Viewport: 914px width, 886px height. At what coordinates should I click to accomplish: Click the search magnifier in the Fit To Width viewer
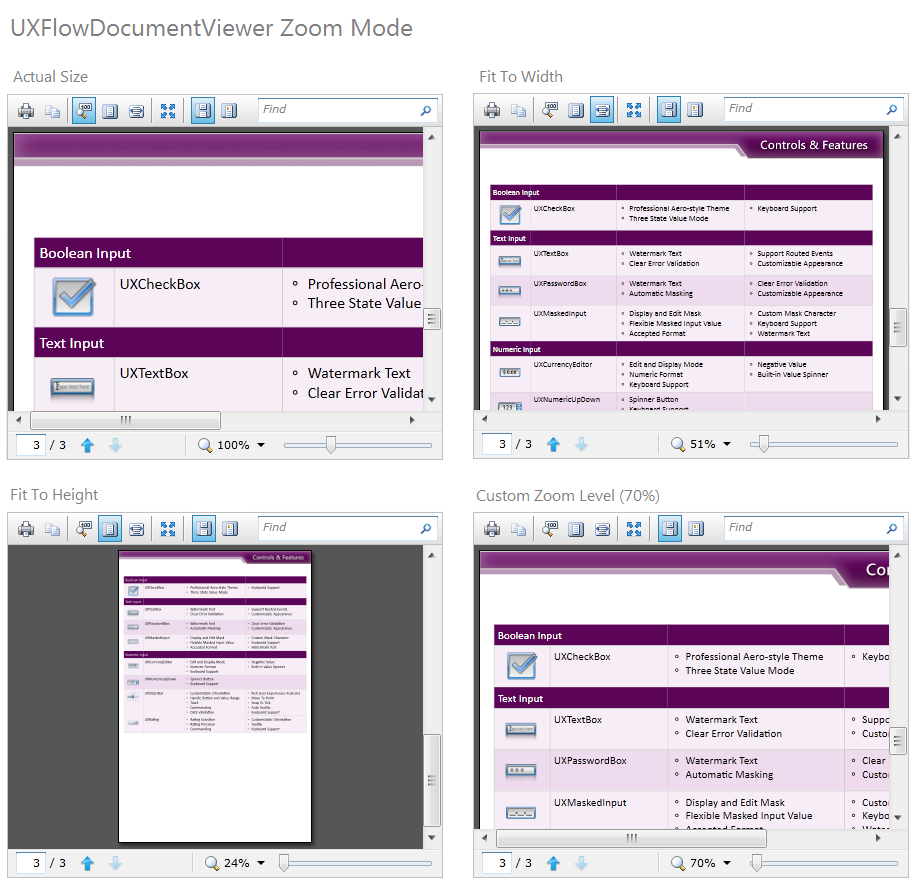892,109
